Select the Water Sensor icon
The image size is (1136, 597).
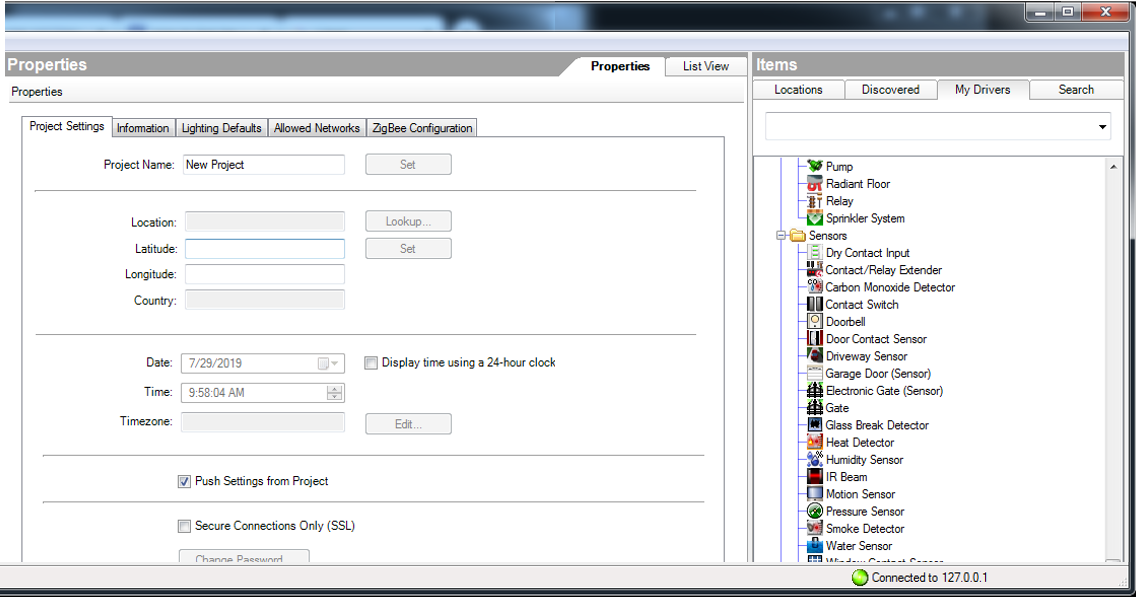(815, 546)
